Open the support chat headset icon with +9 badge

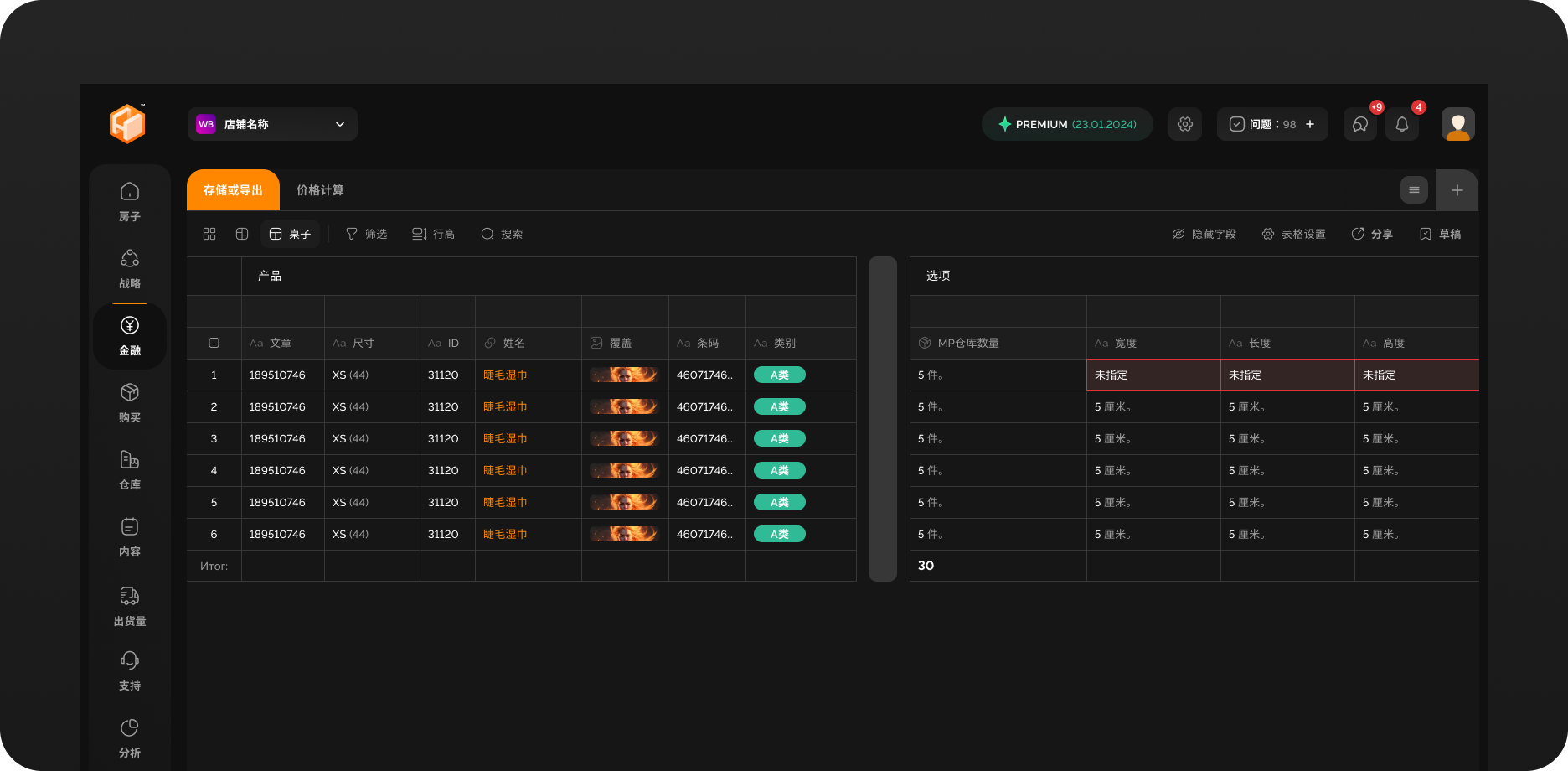pos(1359,124)
